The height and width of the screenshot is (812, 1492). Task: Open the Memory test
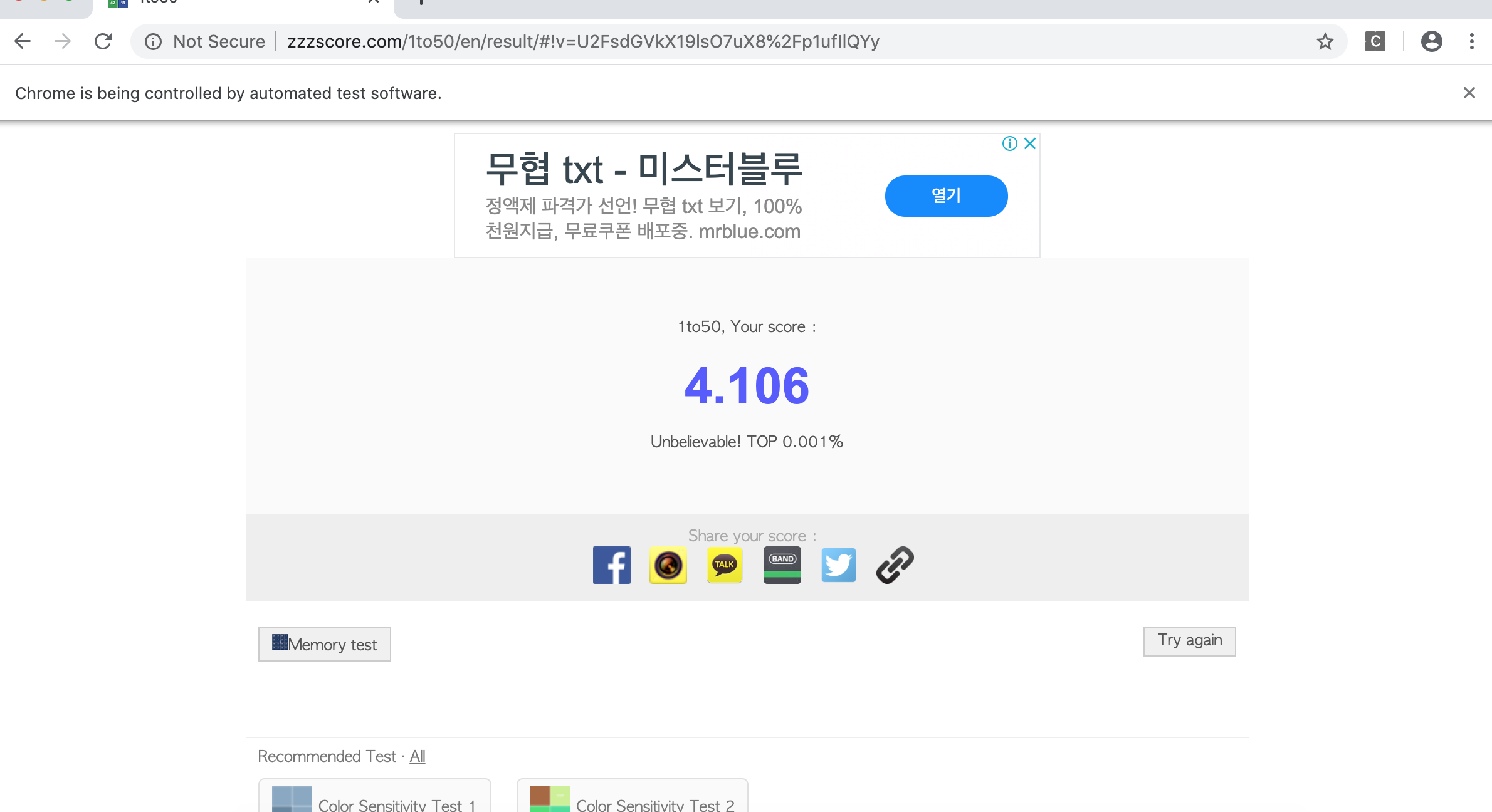pyautogui.click(x=324, y=644)
